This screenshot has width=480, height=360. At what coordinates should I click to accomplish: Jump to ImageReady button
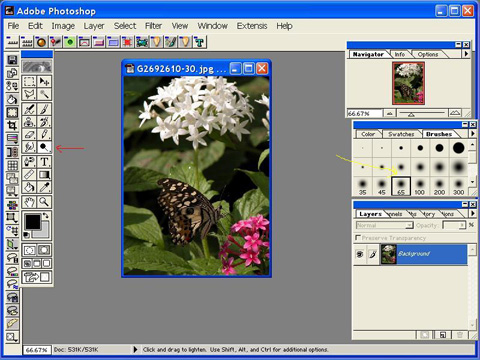(x=37, y=277)
